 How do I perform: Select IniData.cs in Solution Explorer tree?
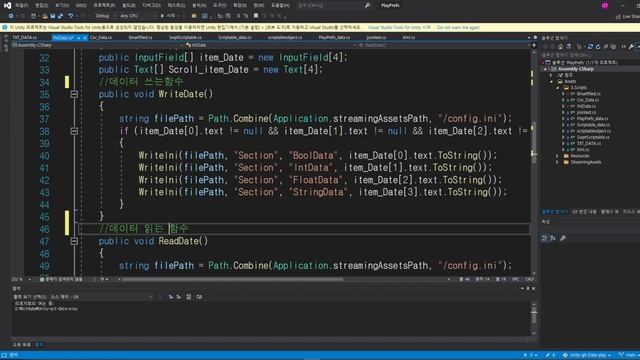tap(586, 106)
